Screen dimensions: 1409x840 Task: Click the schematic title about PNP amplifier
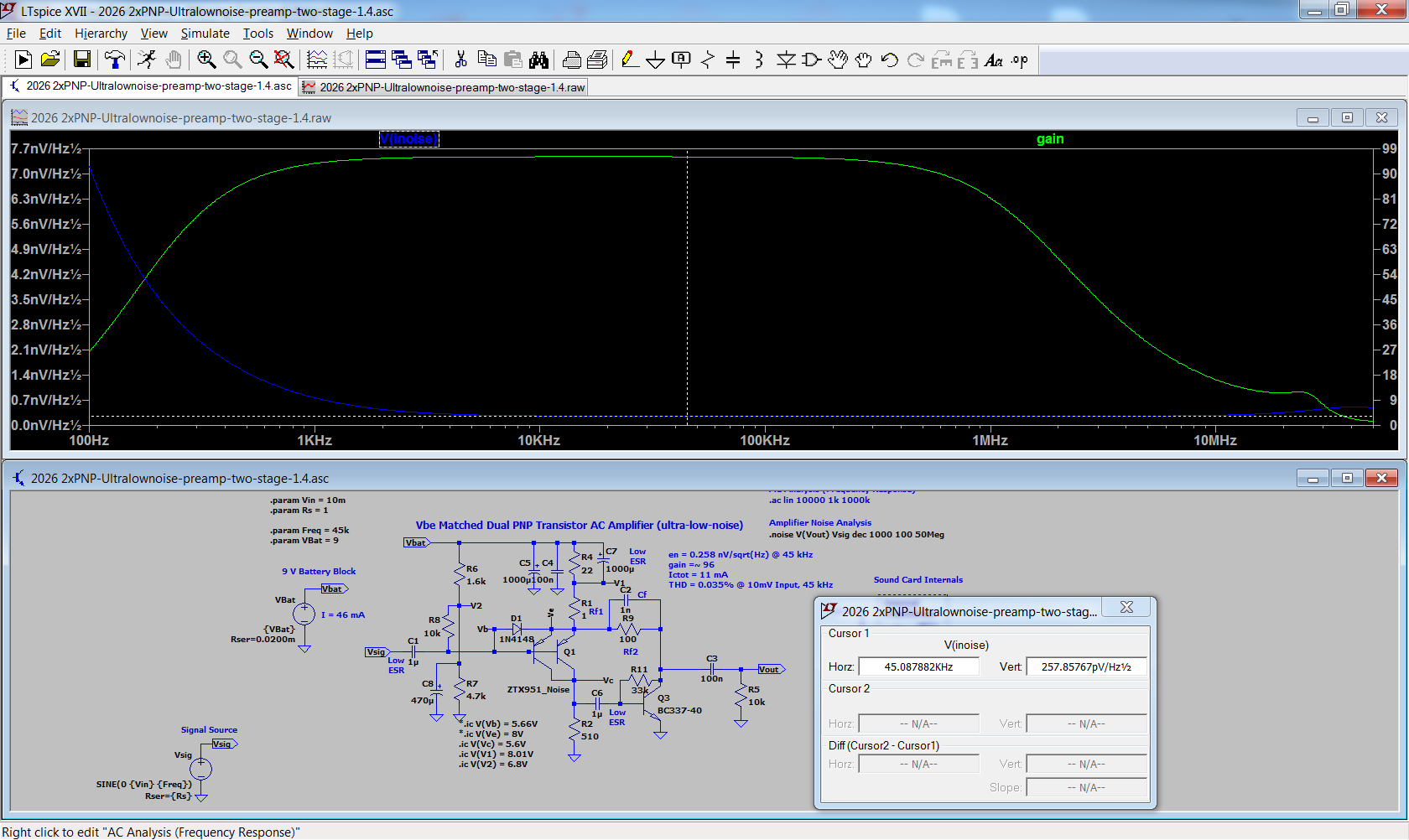coord(580,525)
